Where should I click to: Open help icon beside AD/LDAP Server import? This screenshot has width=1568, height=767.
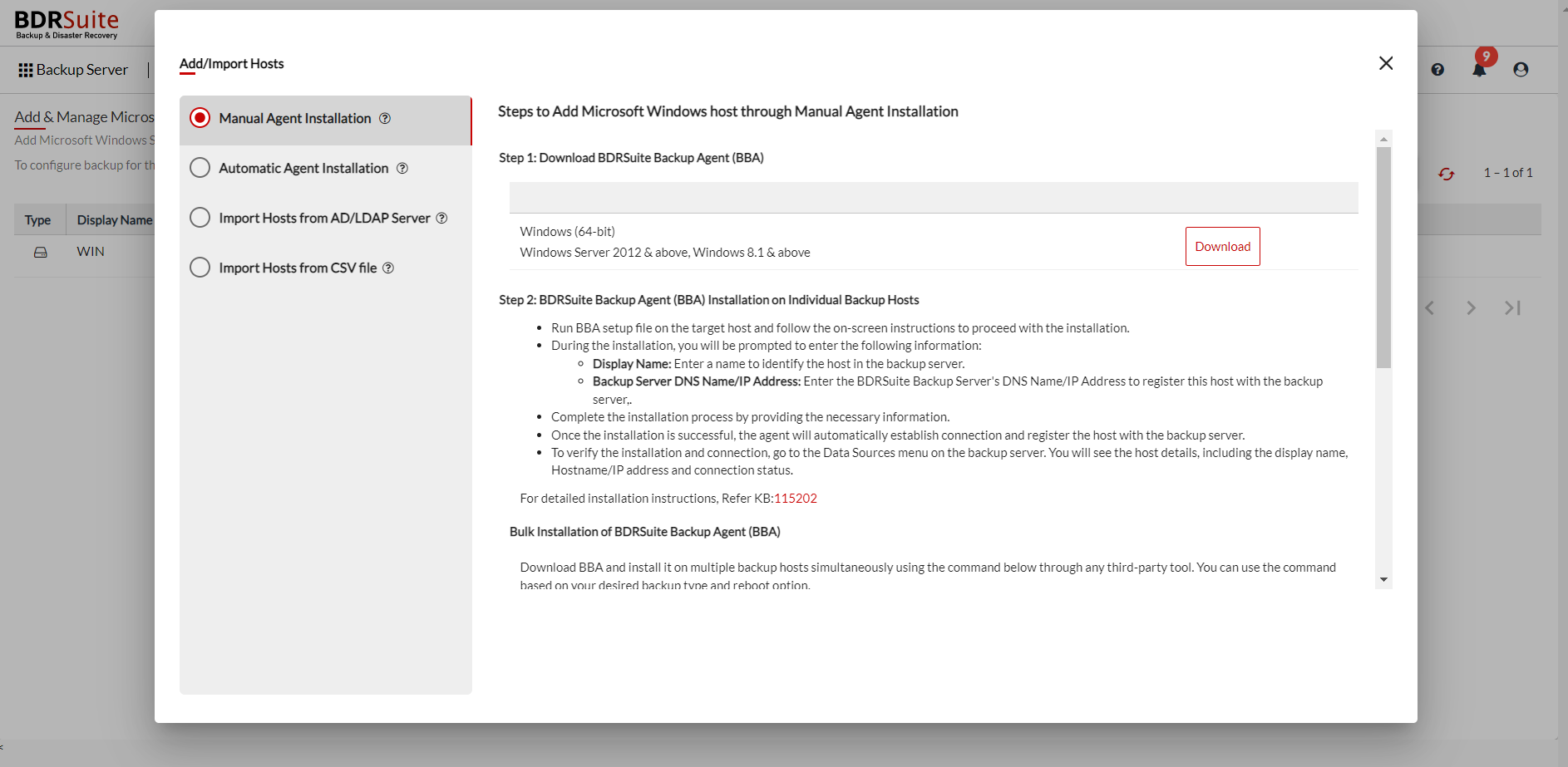tap(442, 218)
